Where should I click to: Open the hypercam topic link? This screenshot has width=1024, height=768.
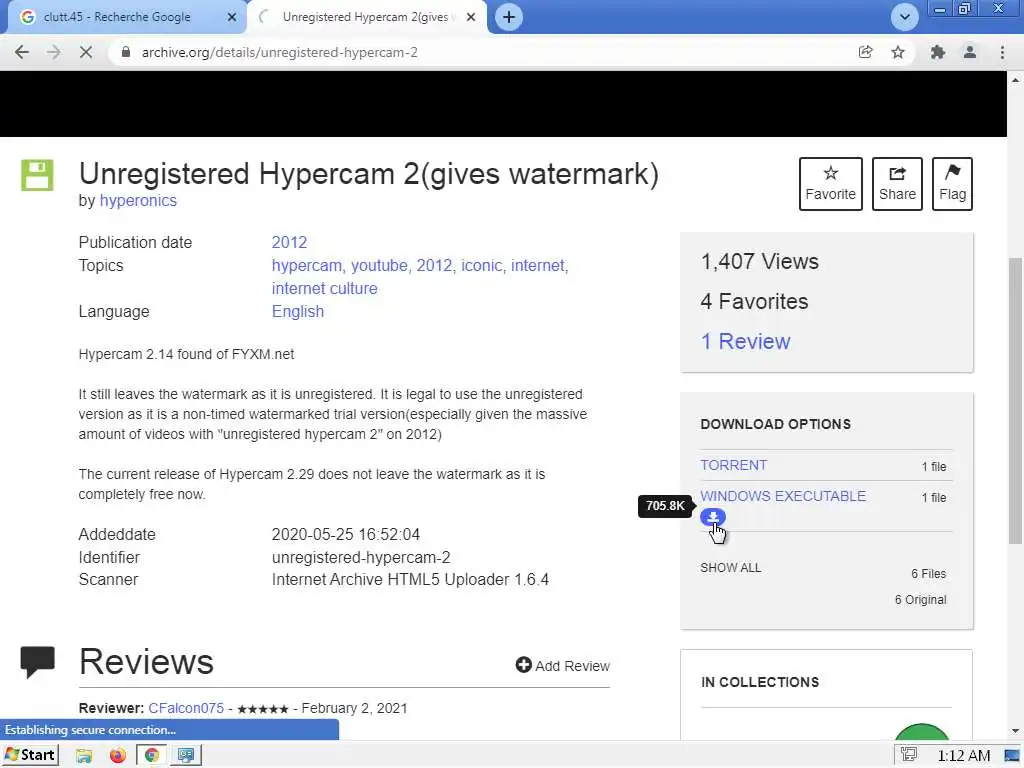click(307, 266)
